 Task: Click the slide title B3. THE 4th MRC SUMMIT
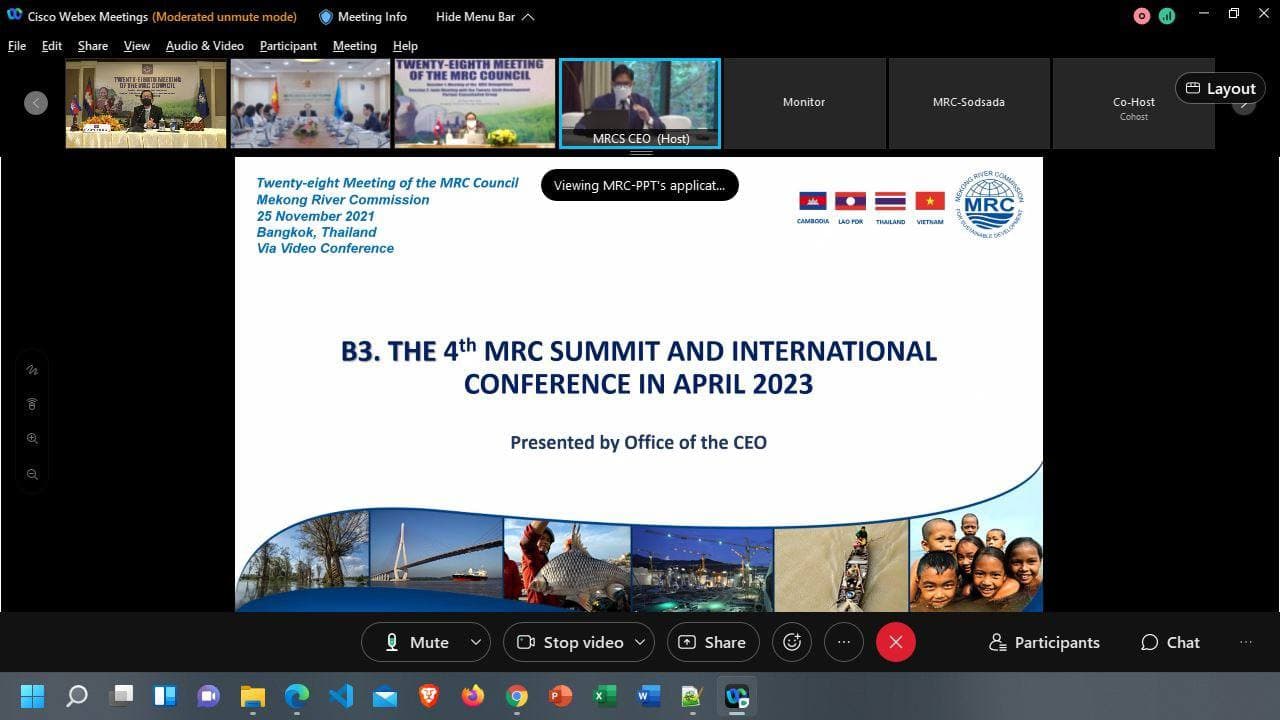639,366
